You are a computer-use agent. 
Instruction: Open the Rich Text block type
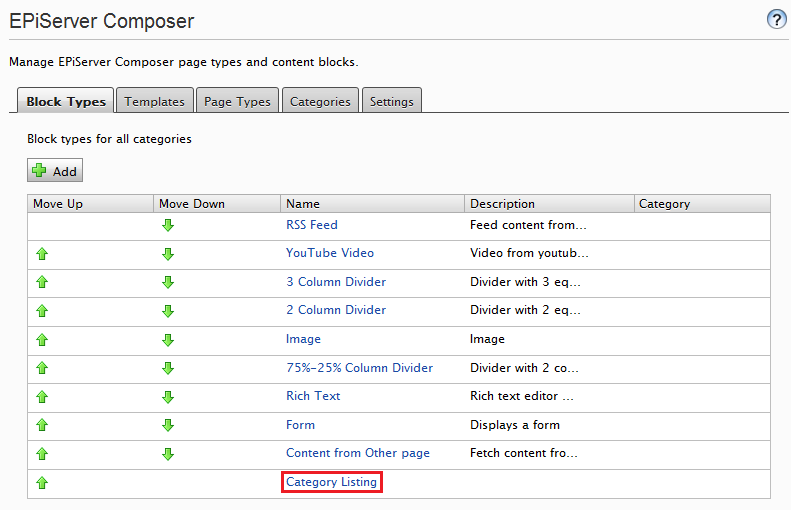coord(313,396)
